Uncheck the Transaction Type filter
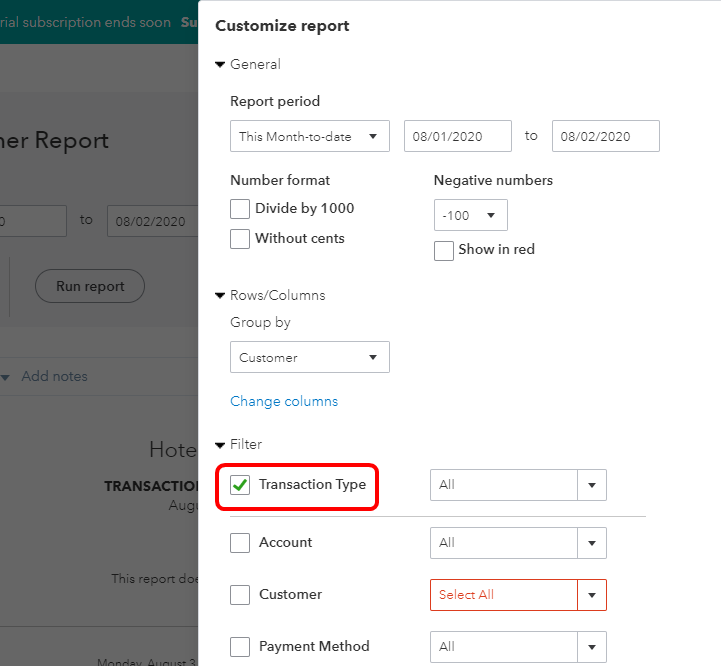 [x=240, y=485]
